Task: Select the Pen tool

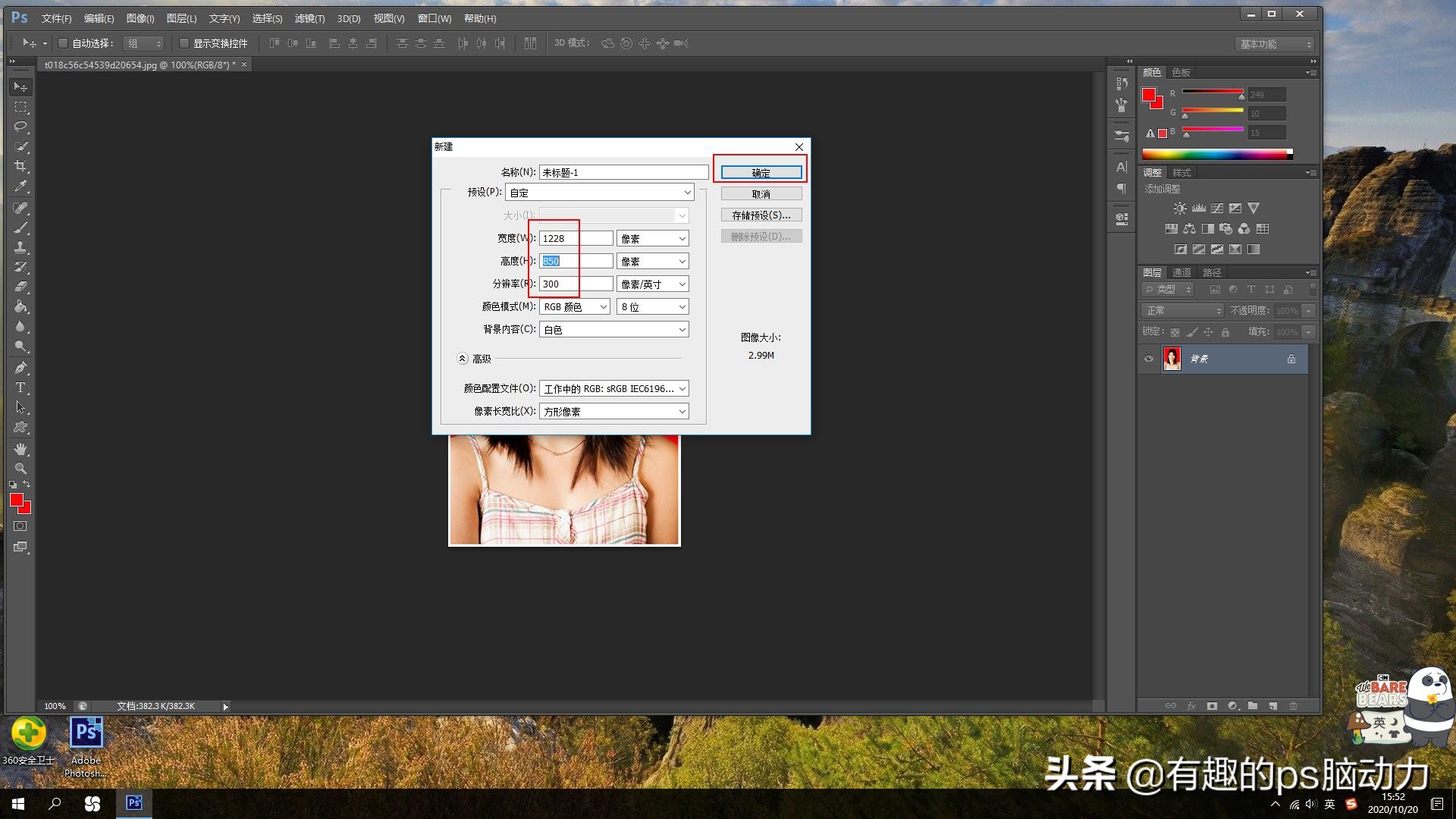Action: coord(20,368)
